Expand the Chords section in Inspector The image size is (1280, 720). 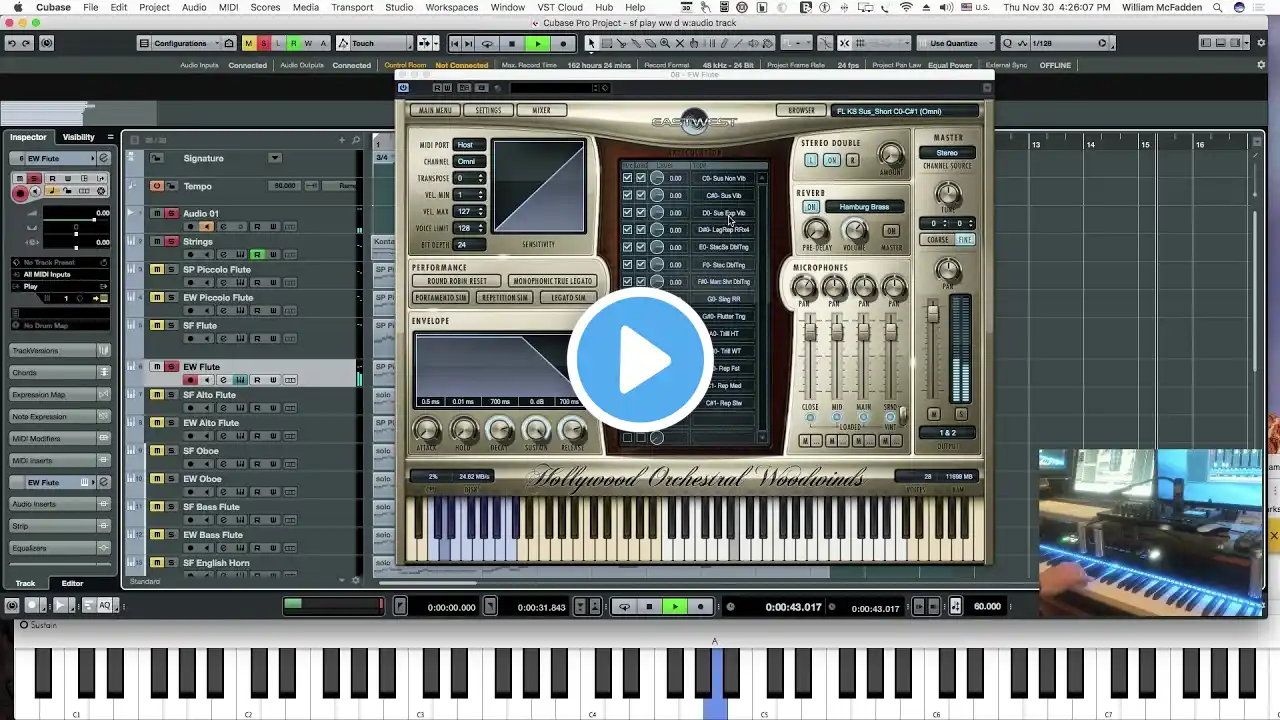pyautogui.click(x=60, y=372)
